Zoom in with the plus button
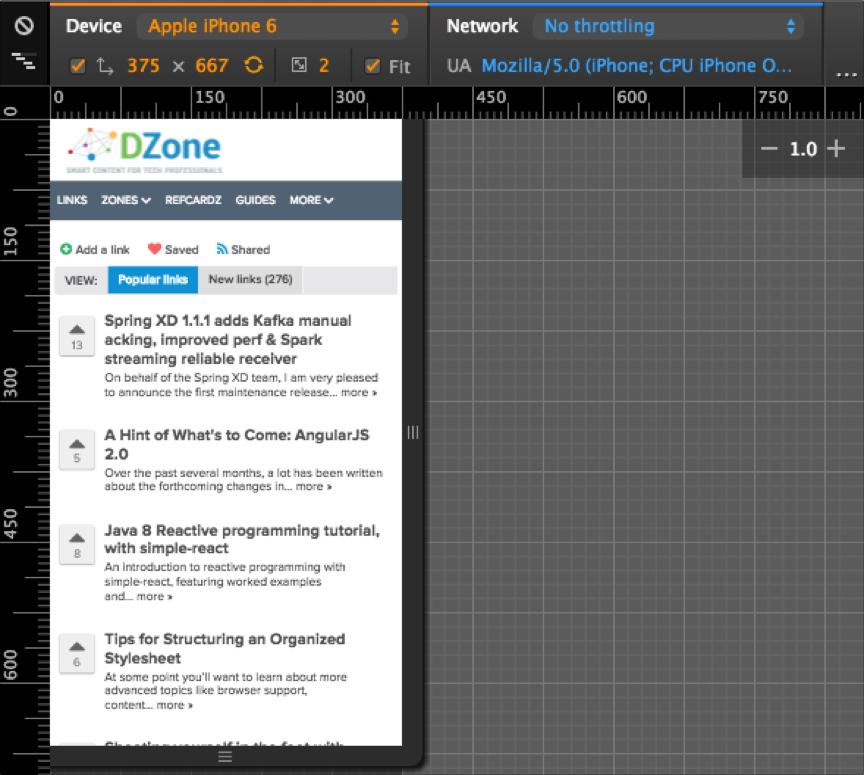Screen dimensions: 864x775 tap(836, 148)
